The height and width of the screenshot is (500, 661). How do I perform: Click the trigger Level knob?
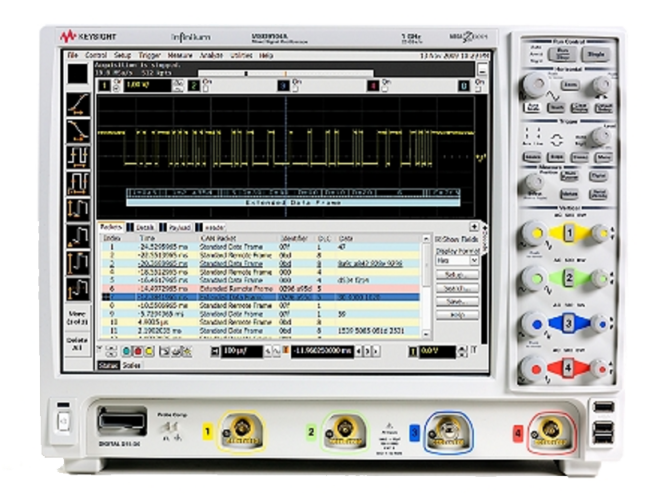601,136
